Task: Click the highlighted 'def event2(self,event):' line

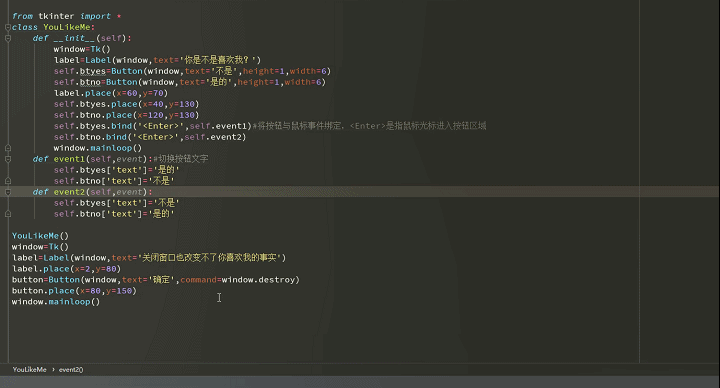Action: point(93,192)
